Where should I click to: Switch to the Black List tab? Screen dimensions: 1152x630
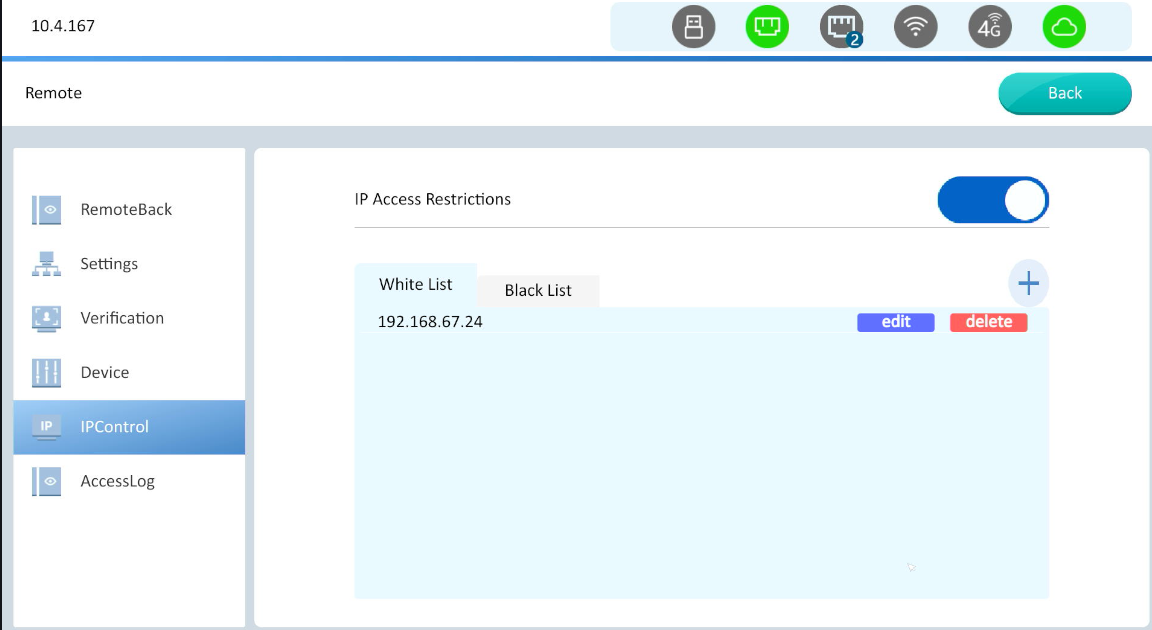[538, 291]
